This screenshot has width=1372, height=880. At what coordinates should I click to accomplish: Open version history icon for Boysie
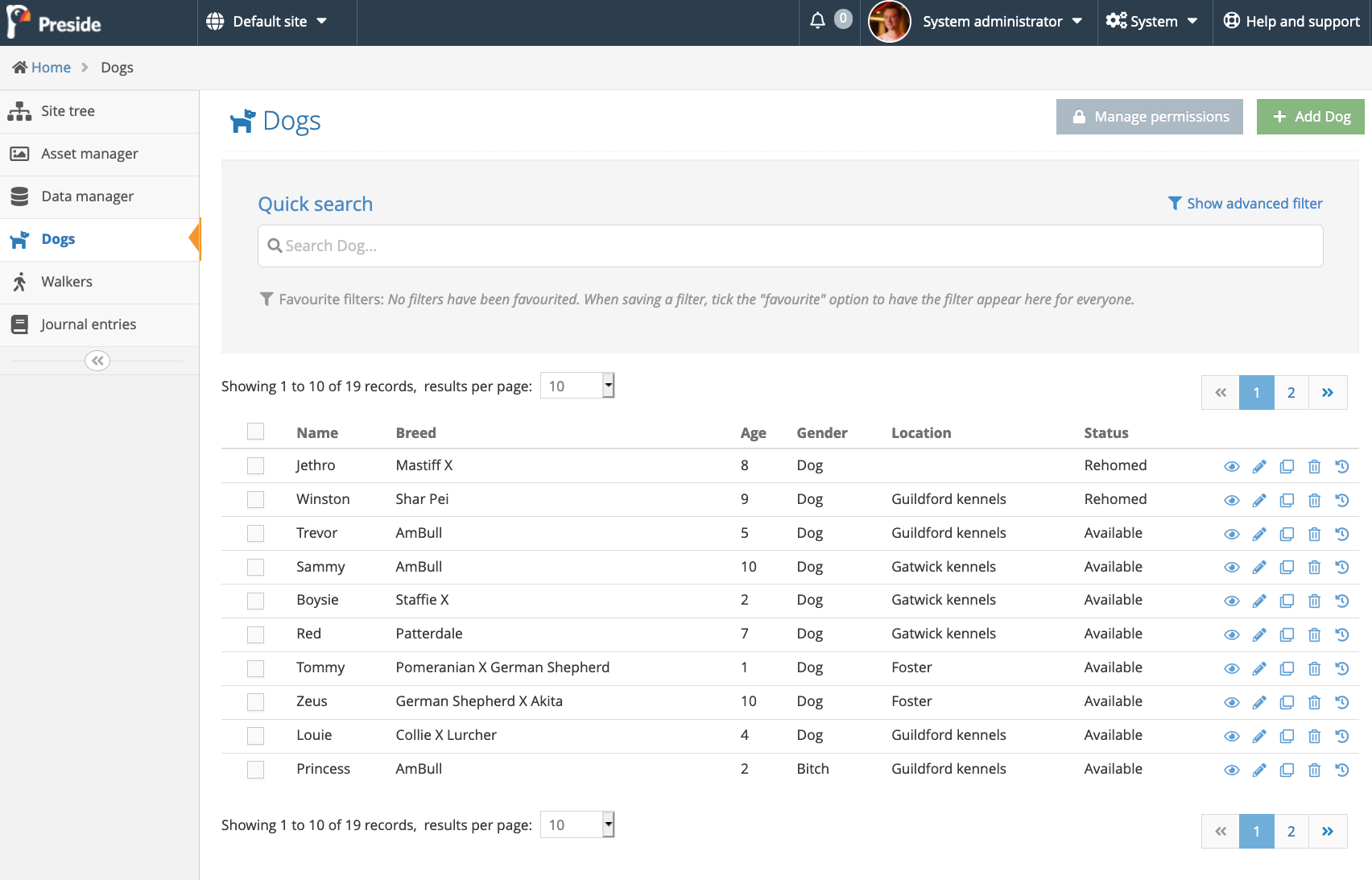(x=1341, y=601)
